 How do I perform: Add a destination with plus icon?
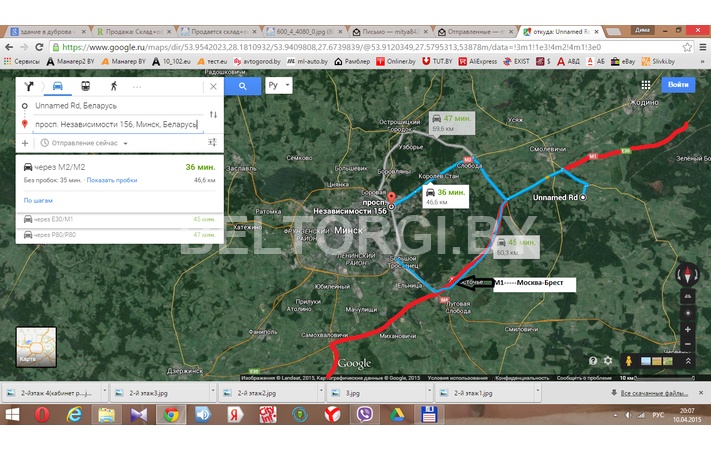[25, 143]
